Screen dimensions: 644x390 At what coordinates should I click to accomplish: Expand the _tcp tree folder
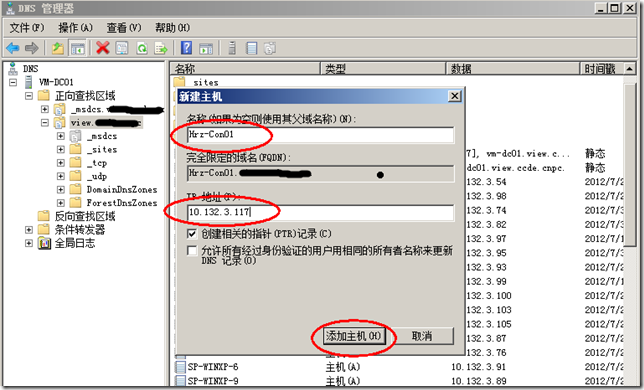[60, 163]
